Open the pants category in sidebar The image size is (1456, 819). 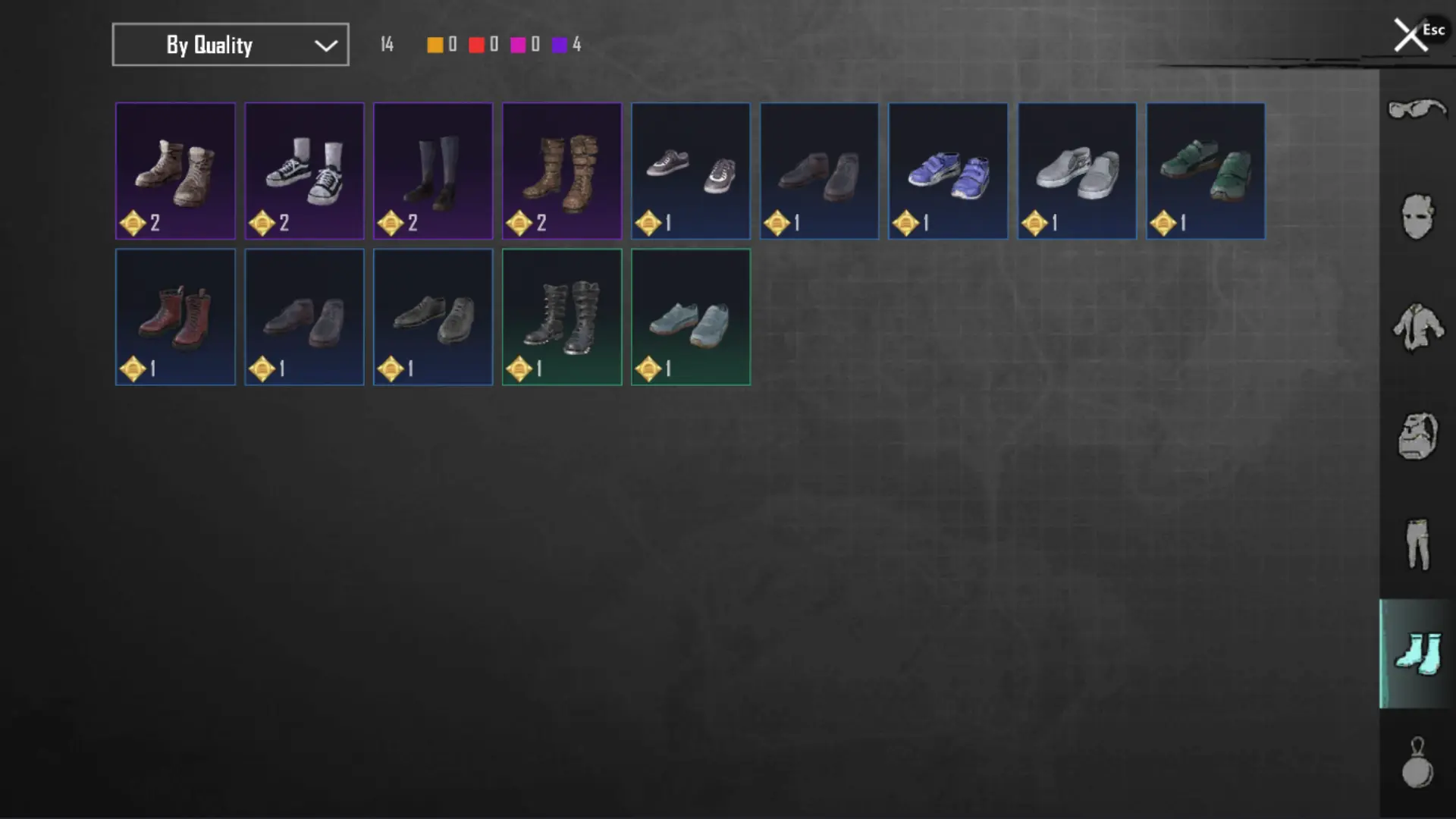point(1417,544)
